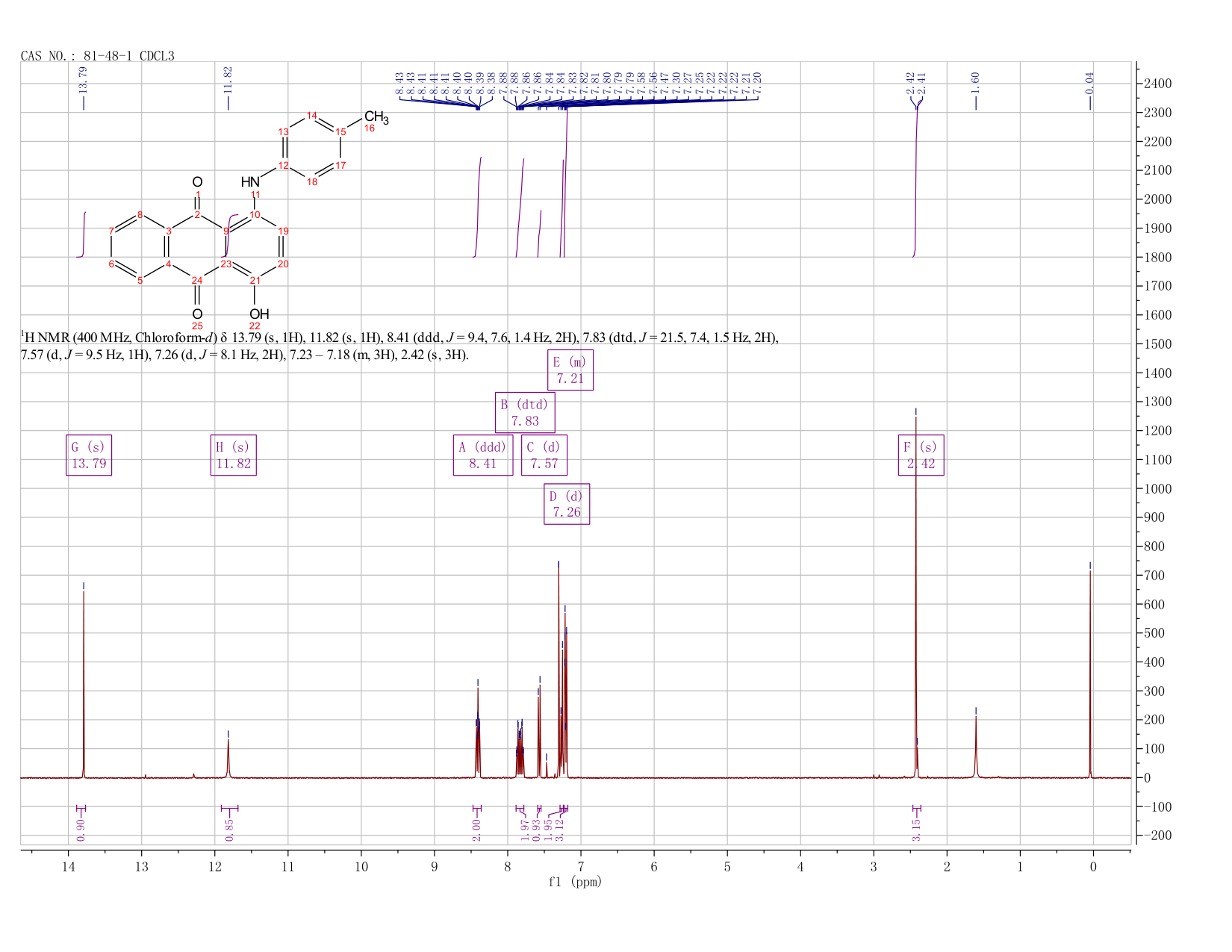1232x952 pixels.
Task: Click the CH3 group in the structure
Action: (376, 117)
